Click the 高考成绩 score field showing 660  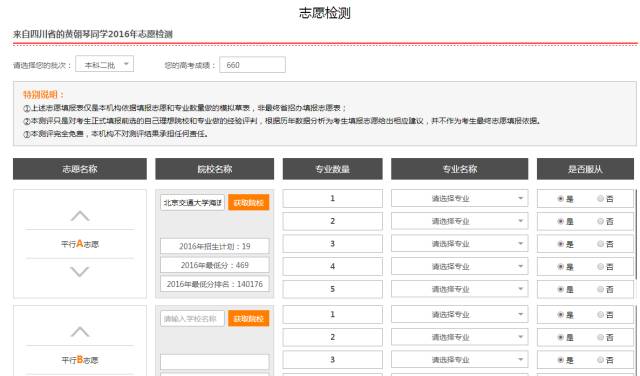coord(252,65)
